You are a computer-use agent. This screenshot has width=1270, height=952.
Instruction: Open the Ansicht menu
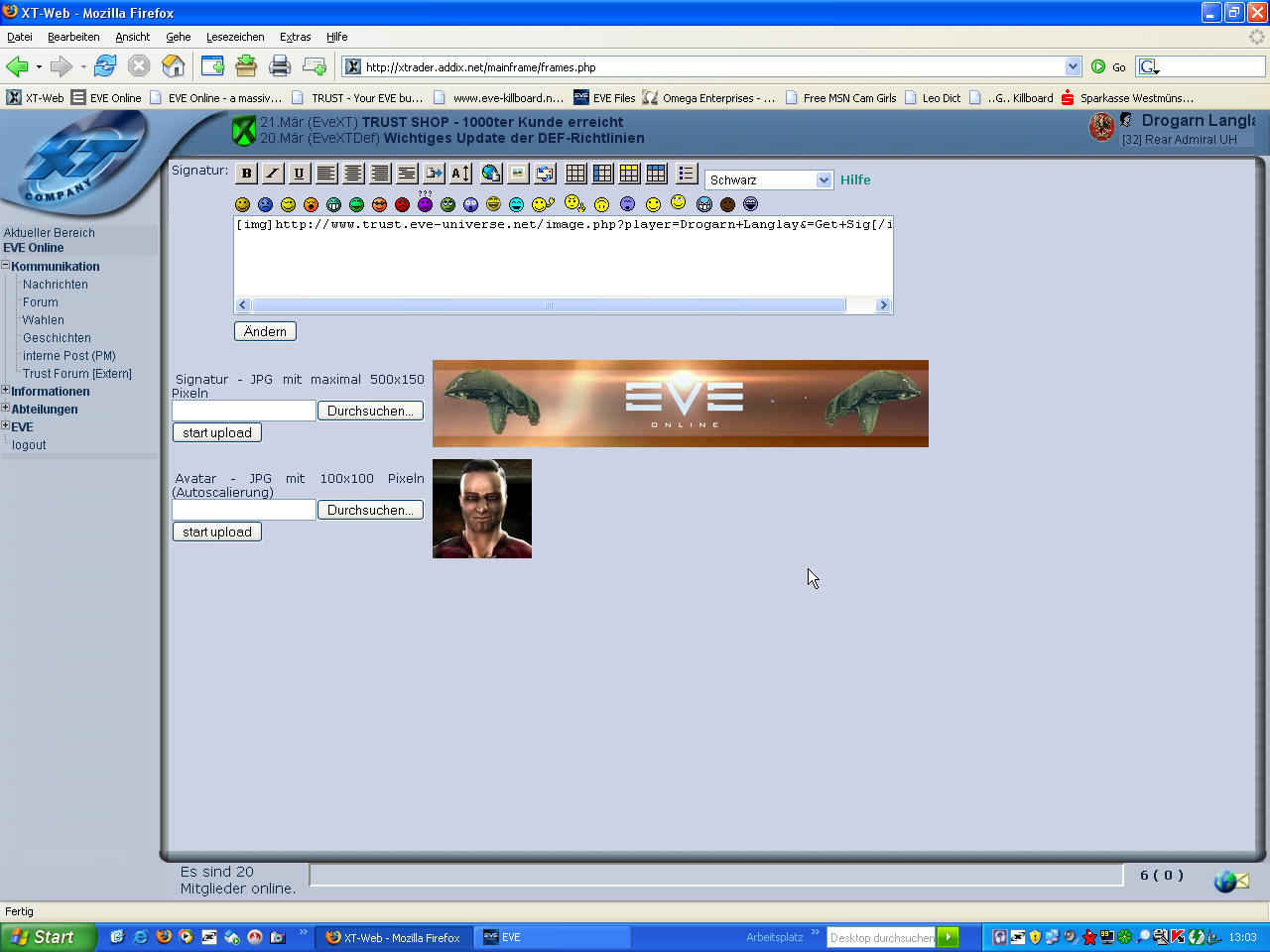coord(133,37)
